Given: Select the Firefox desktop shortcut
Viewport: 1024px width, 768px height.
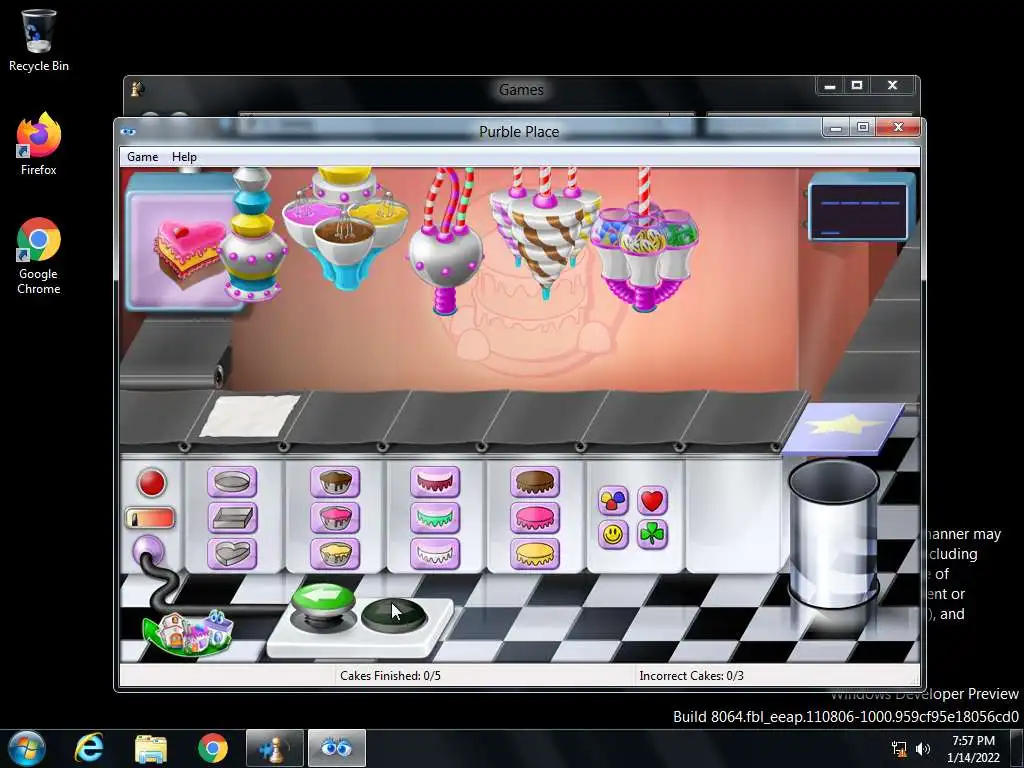Looking at the screenshot, I should (x=39, y=144).
